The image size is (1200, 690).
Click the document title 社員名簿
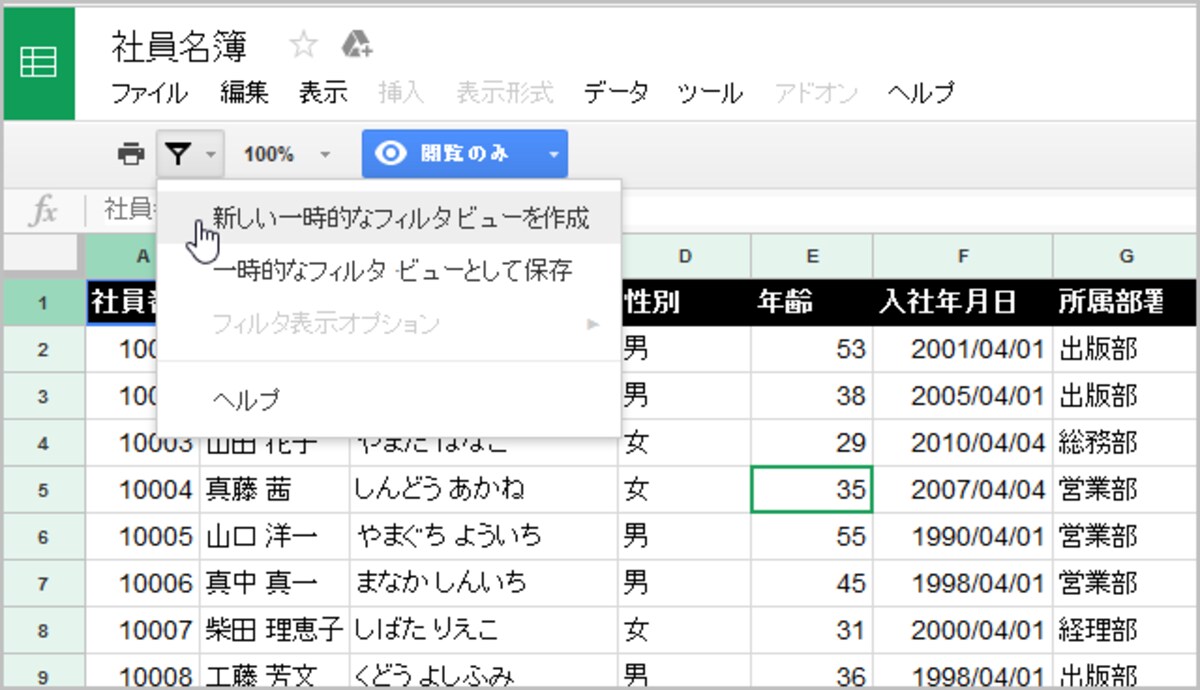pos(180,46)
